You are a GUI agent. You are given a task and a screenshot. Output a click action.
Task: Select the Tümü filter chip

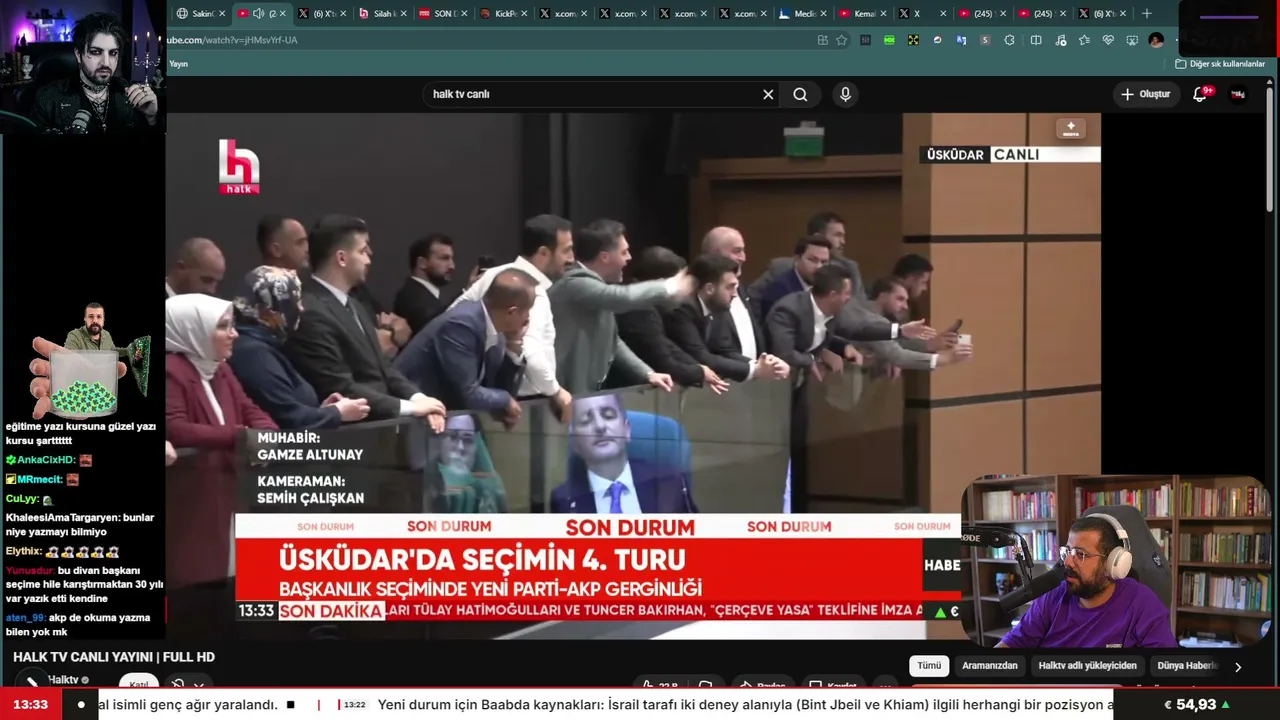point(929,666)
